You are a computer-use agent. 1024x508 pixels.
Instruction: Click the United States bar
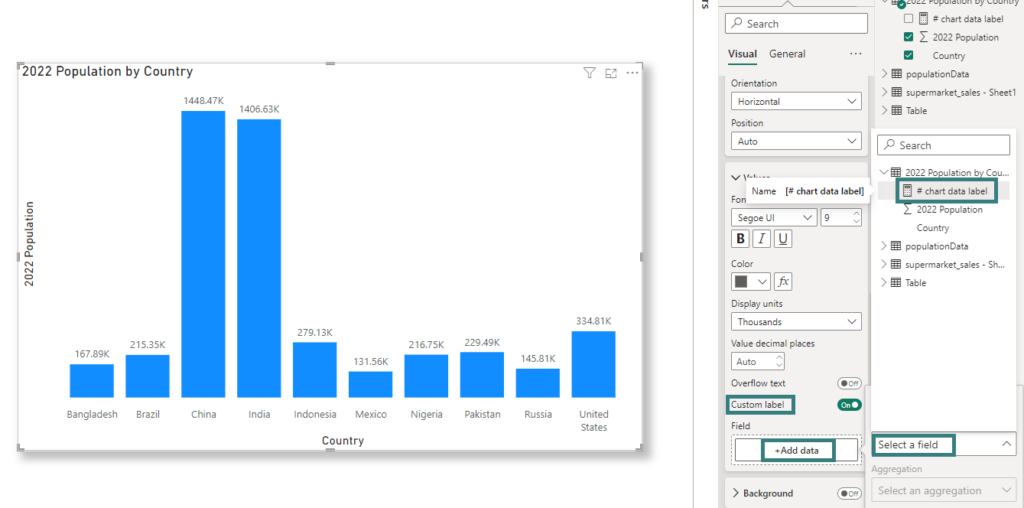tap(593, 364)
